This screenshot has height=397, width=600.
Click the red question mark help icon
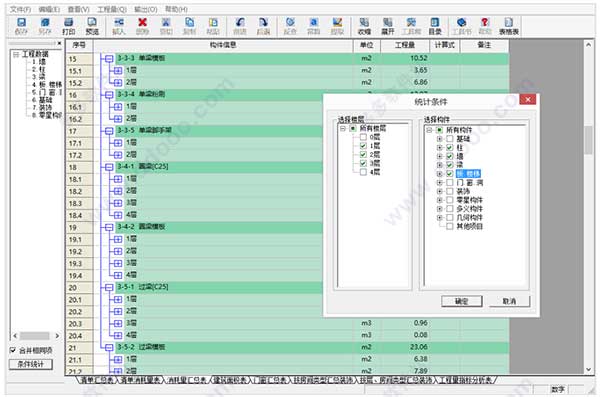point(485,26)
